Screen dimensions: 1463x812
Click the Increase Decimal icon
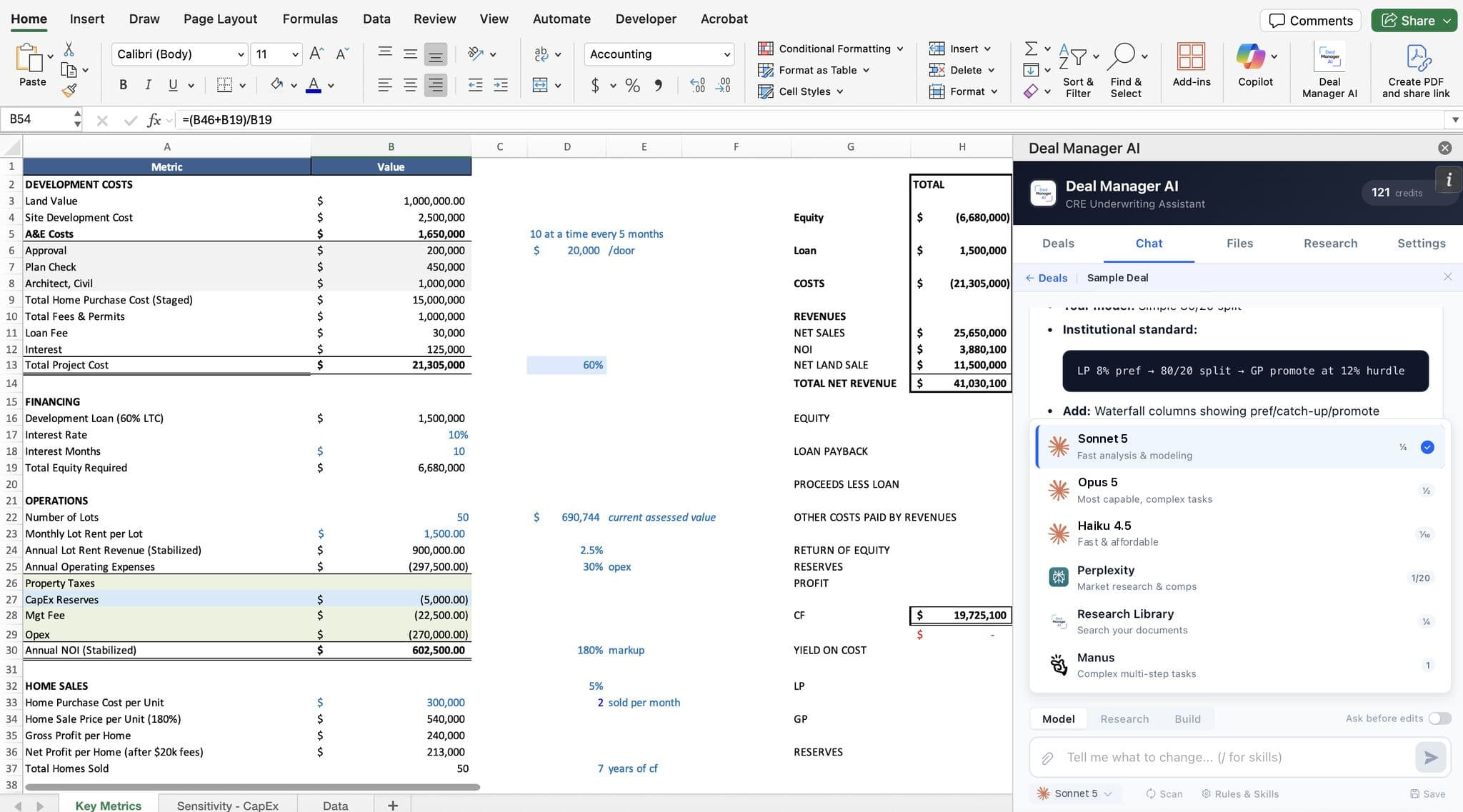click(697, 86)
